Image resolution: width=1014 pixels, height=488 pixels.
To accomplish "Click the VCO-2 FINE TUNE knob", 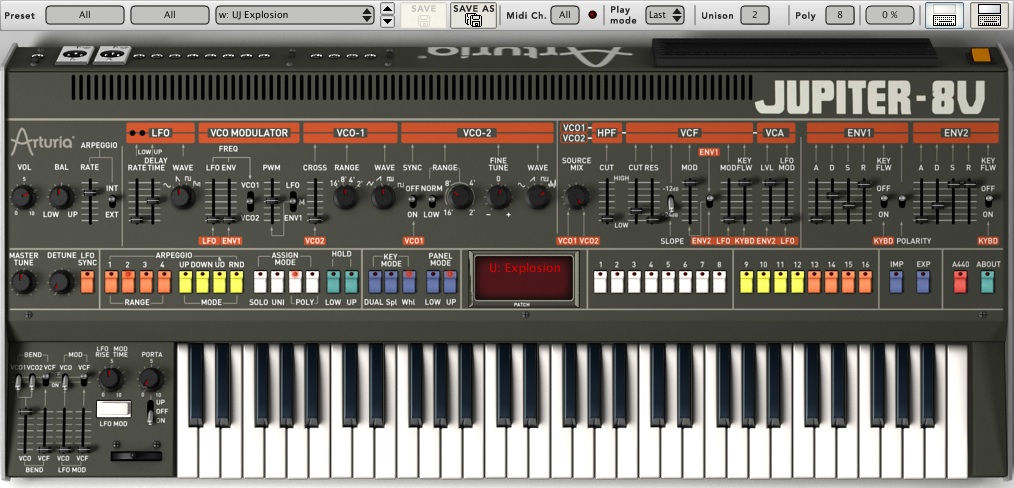I will tap(499, 196).
